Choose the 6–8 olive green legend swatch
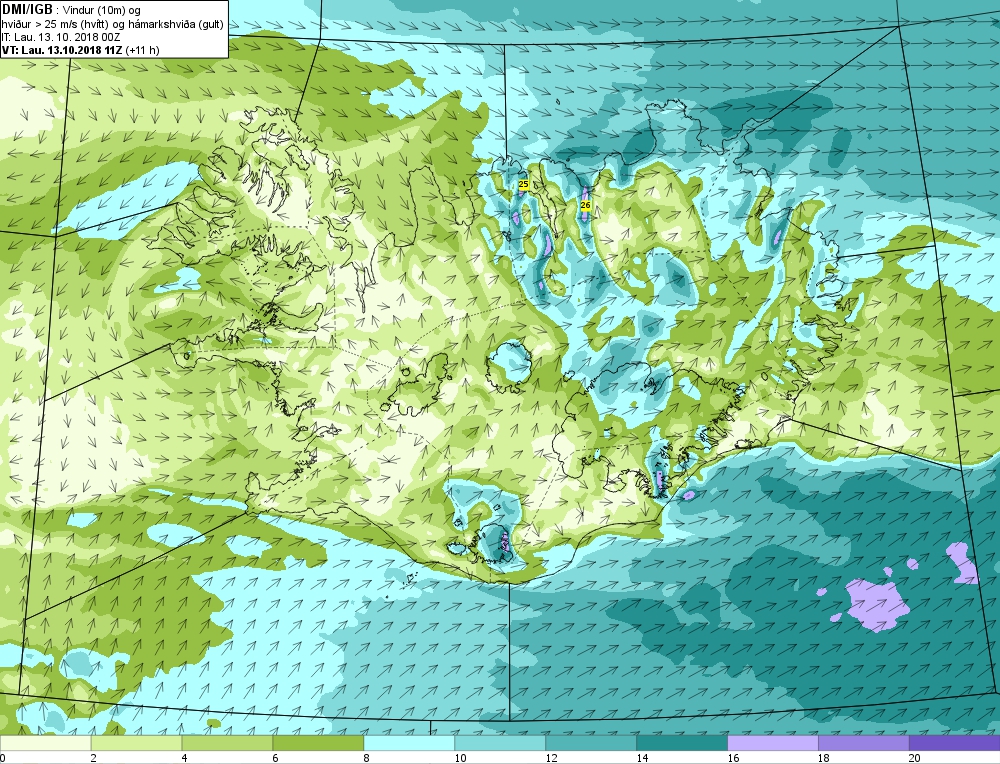The image size is (1000, 764). click(x=318, y=743)
